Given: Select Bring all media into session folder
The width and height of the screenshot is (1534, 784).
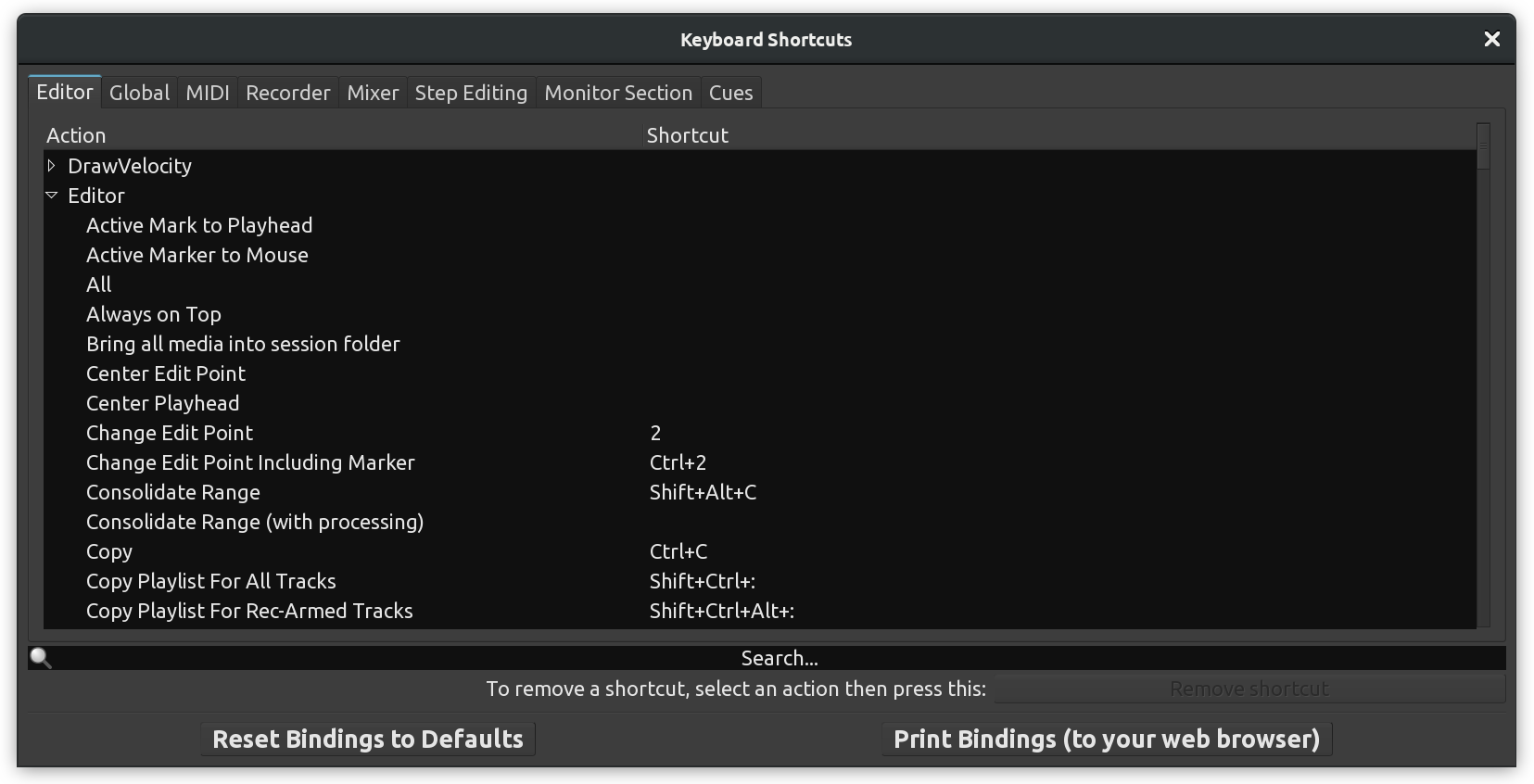Looking at the screenshot, I should (x=760, y=344).
